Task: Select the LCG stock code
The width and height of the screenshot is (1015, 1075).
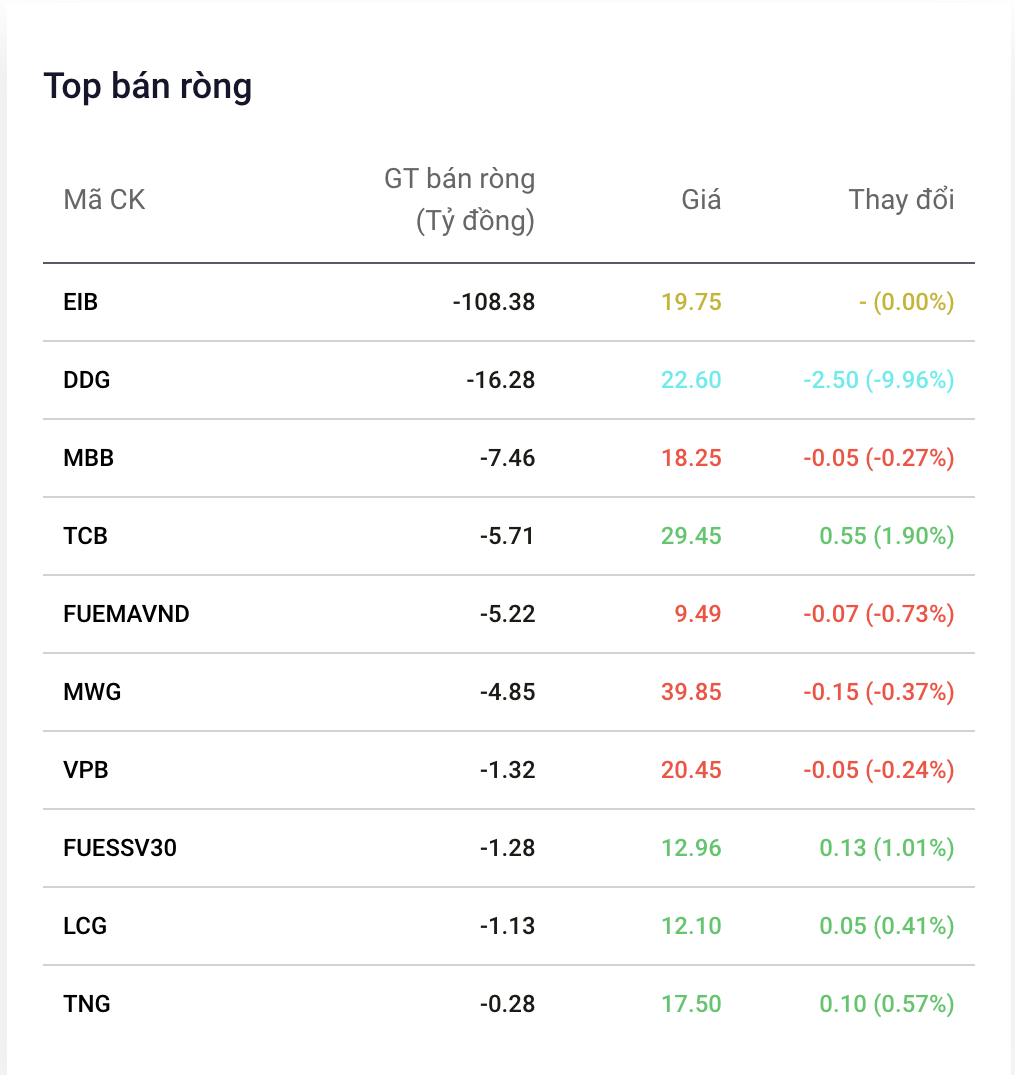Action: click(x=85, y=926)
